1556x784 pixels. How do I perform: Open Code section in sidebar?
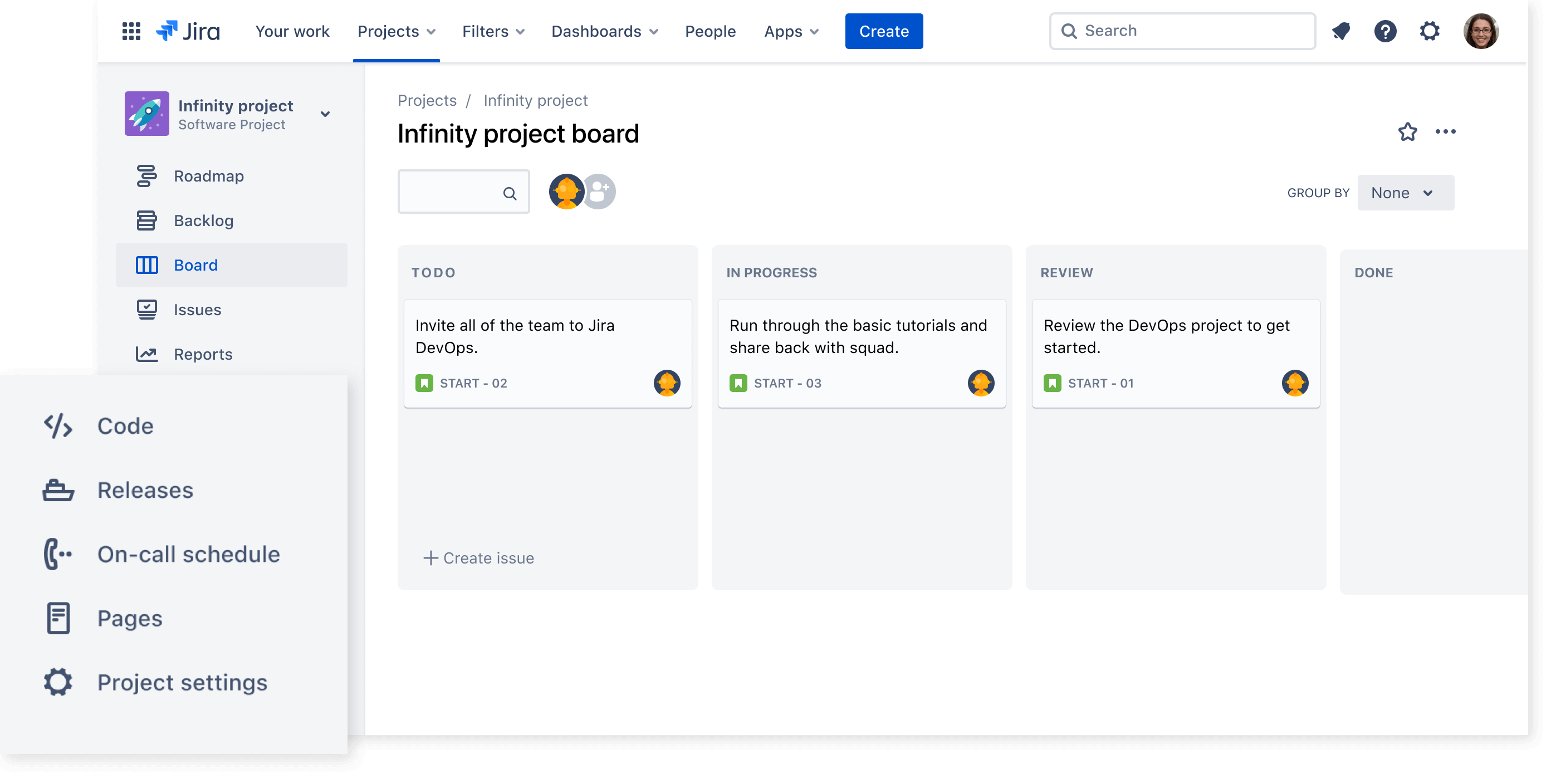(124, 425)
